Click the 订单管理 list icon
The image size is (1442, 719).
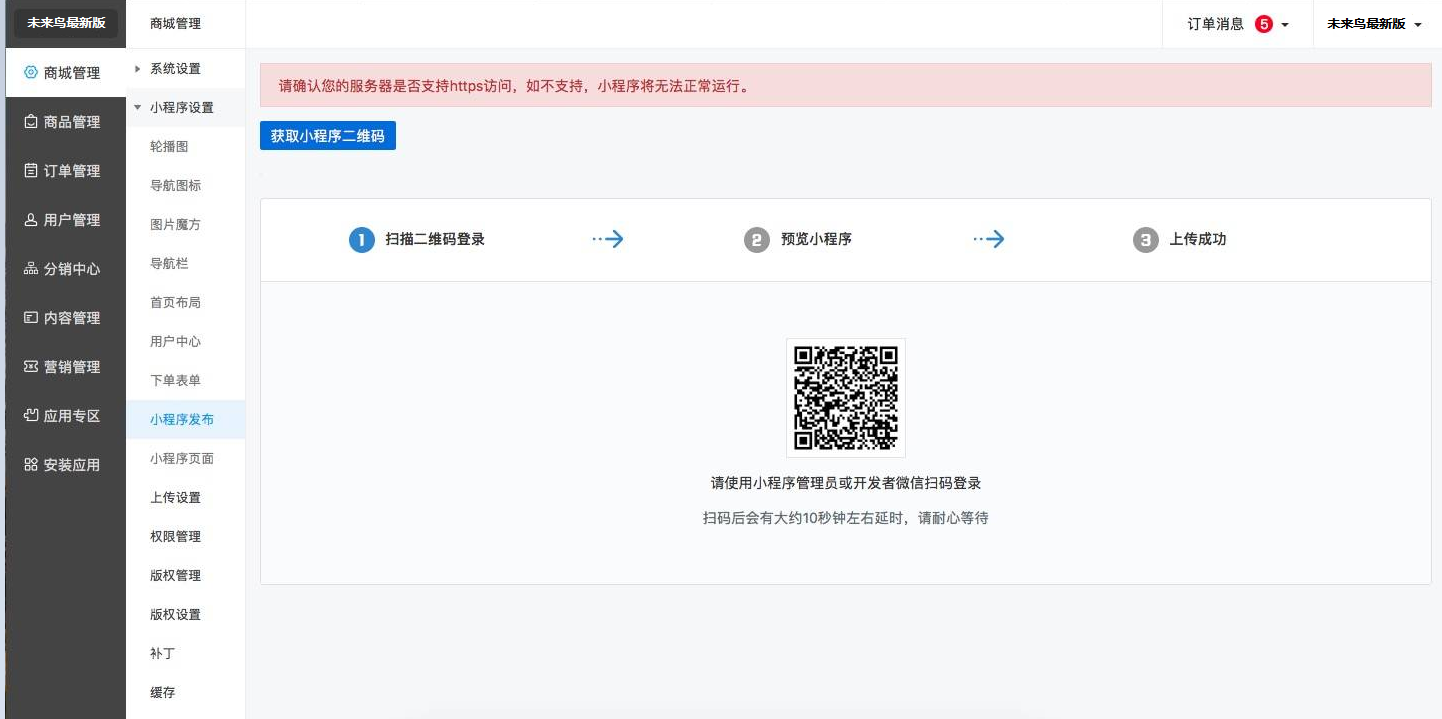point(31,171)
